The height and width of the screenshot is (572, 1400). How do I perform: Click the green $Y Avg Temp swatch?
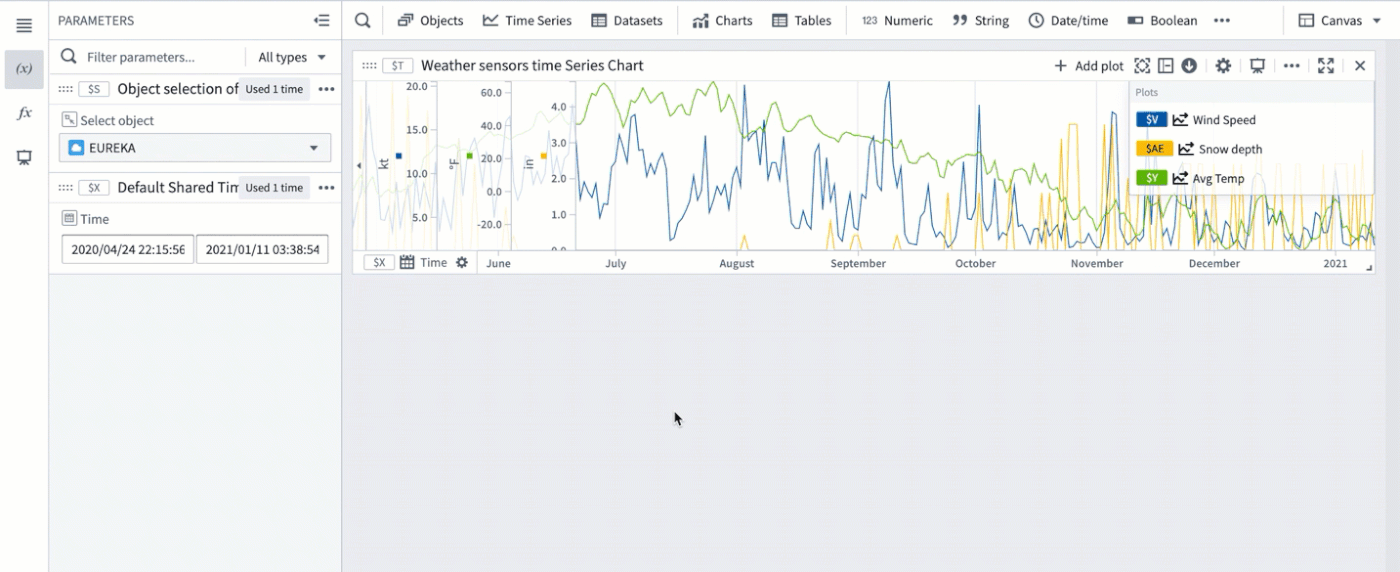1152,178
